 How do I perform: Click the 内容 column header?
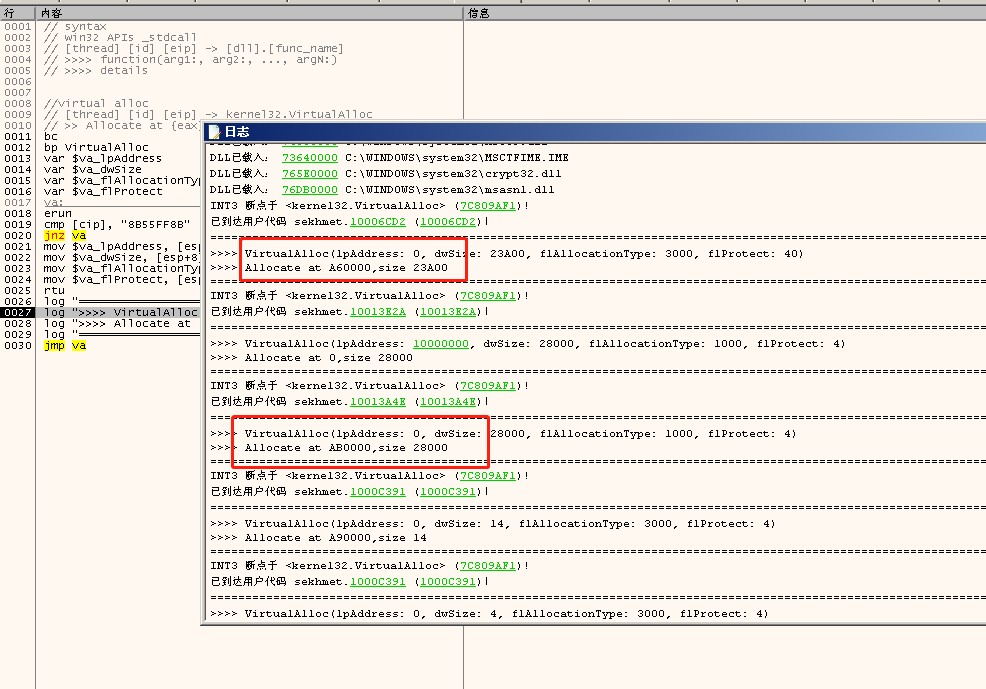click(x=52, y=13)
